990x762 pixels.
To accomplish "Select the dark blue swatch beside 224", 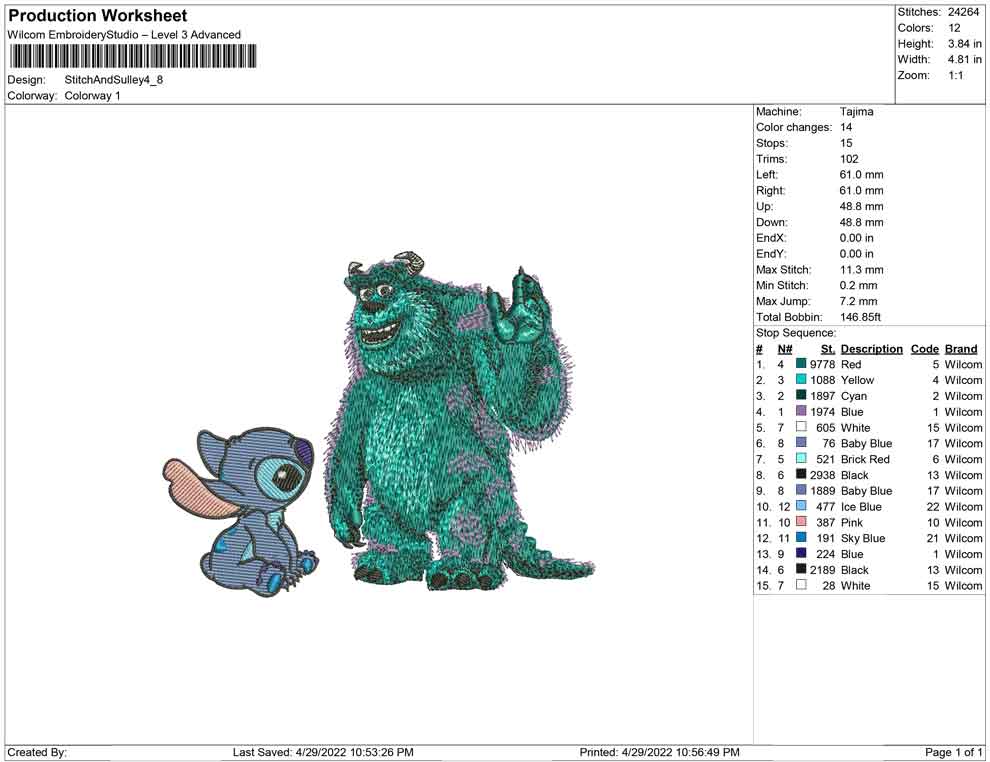I will click(801, 553).
